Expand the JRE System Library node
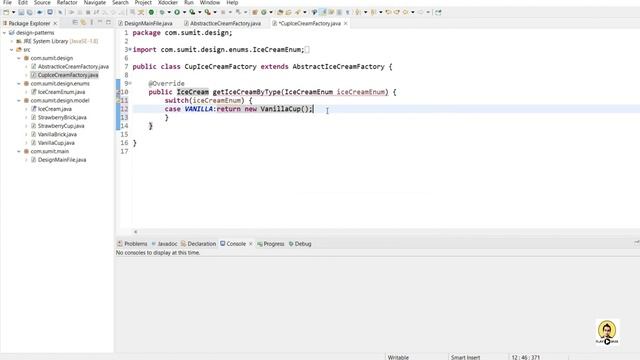640x360 pixels. point(12,41)
